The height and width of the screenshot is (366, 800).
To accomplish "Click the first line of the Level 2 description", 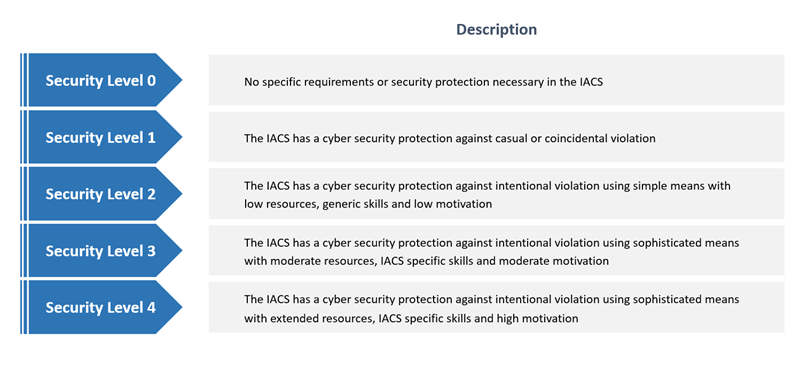I will 487,186.
